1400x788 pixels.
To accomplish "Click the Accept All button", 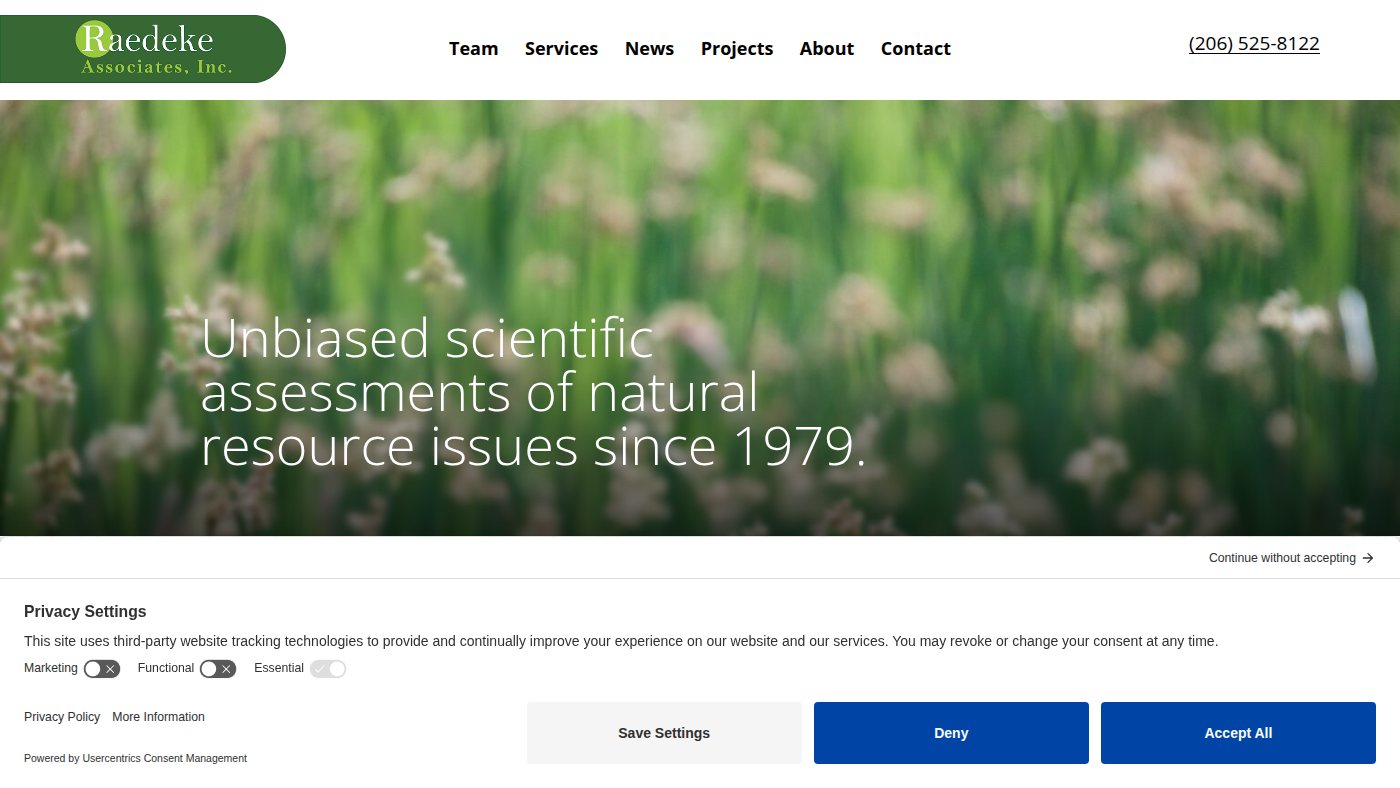I will [1238, 733].
